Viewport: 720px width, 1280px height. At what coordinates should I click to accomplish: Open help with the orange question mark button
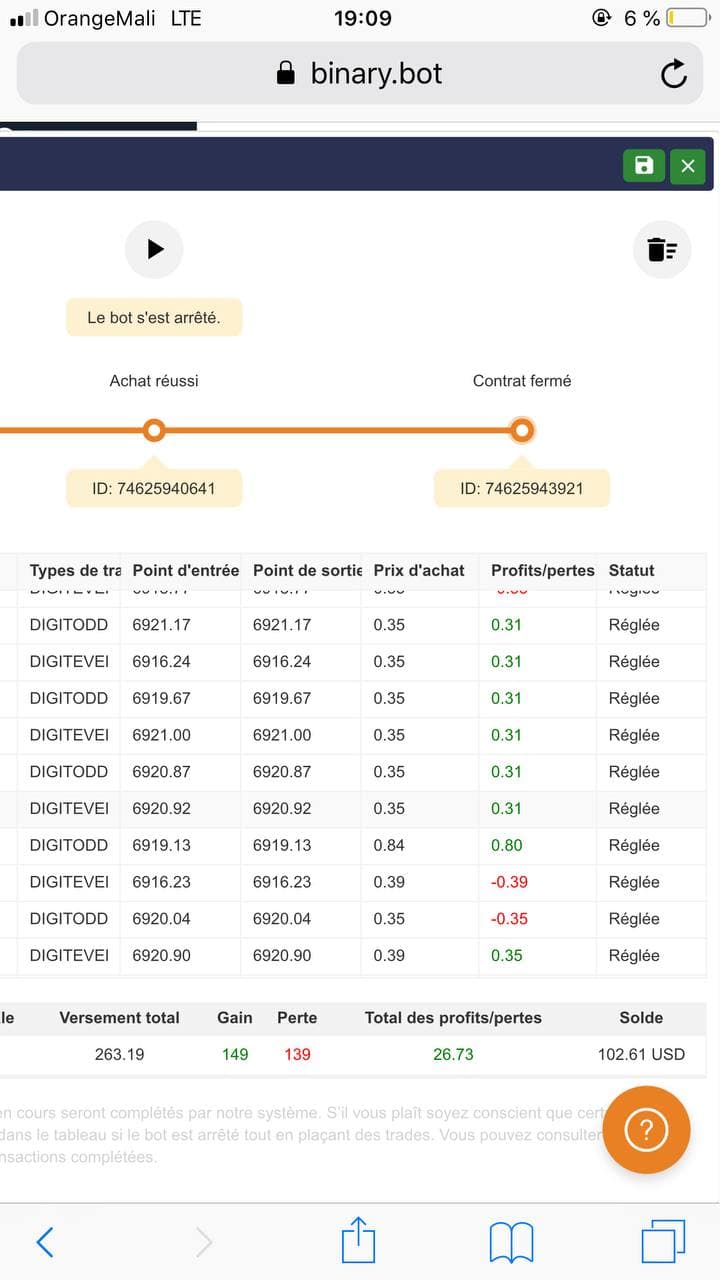point(646,1130)
